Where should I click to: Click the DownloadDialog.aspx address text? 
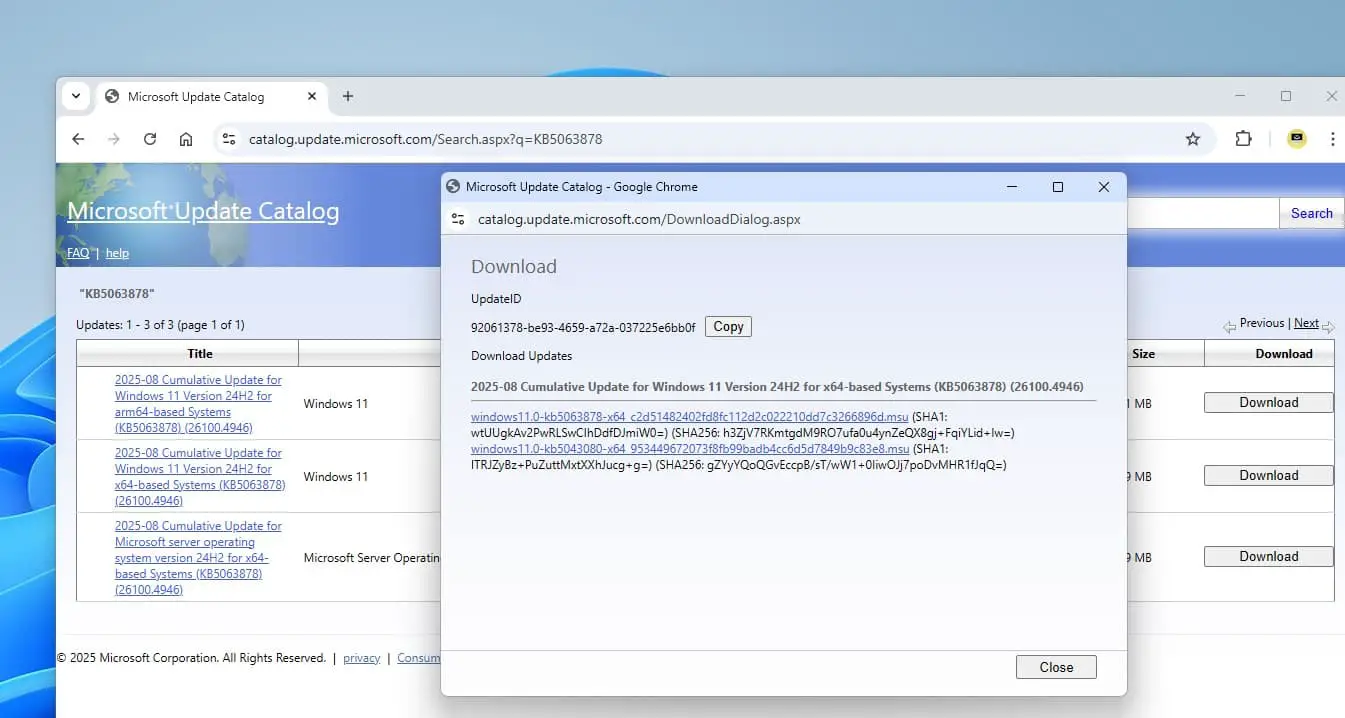[639, 219]
